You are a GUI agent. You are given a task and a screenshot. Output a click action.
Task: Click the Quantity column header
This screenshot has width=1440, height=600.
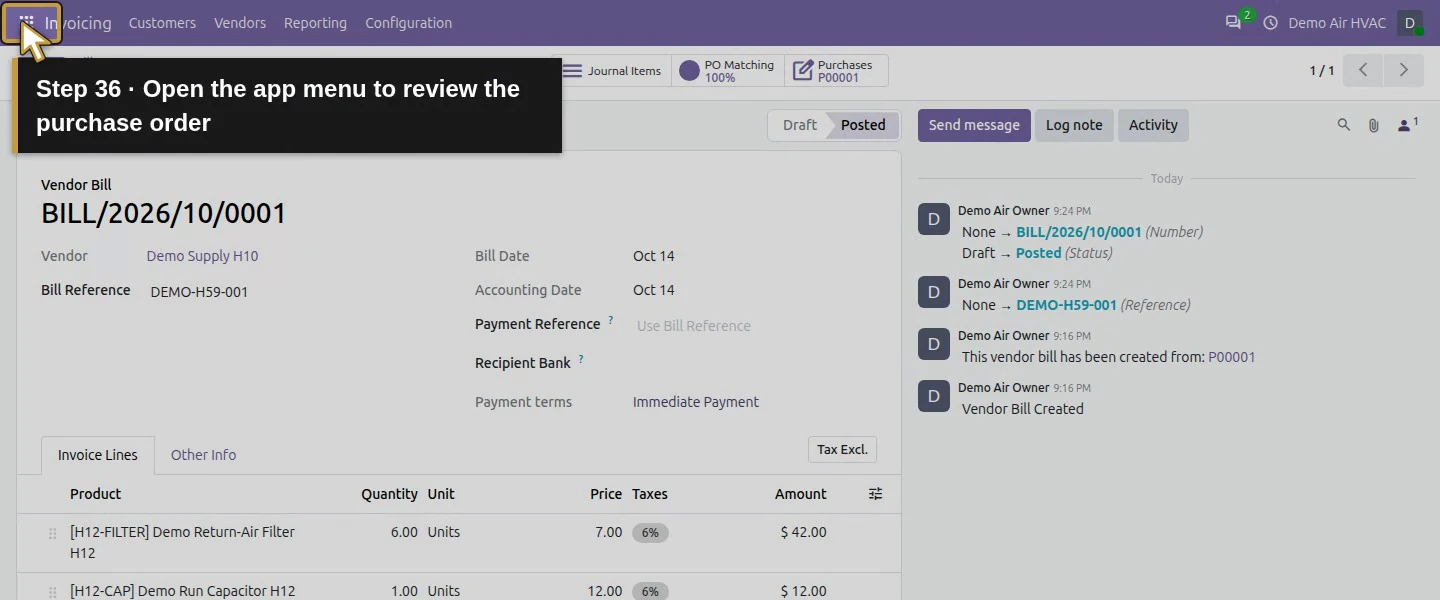coord(389,494)
